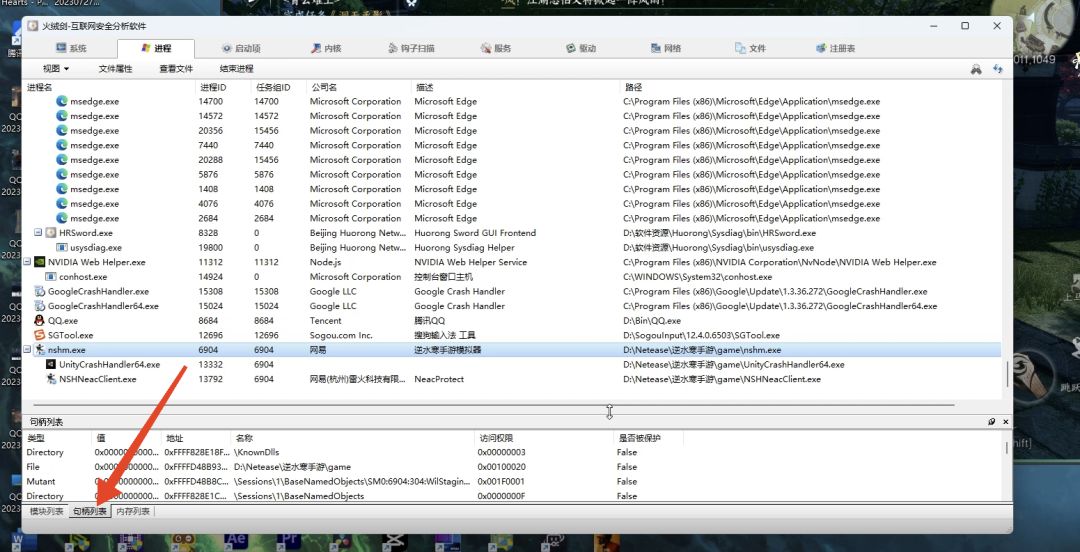Select the msedge.exe row with PID 7440
This screenshot has height=552, width=1080.
[x=512, y=145]
